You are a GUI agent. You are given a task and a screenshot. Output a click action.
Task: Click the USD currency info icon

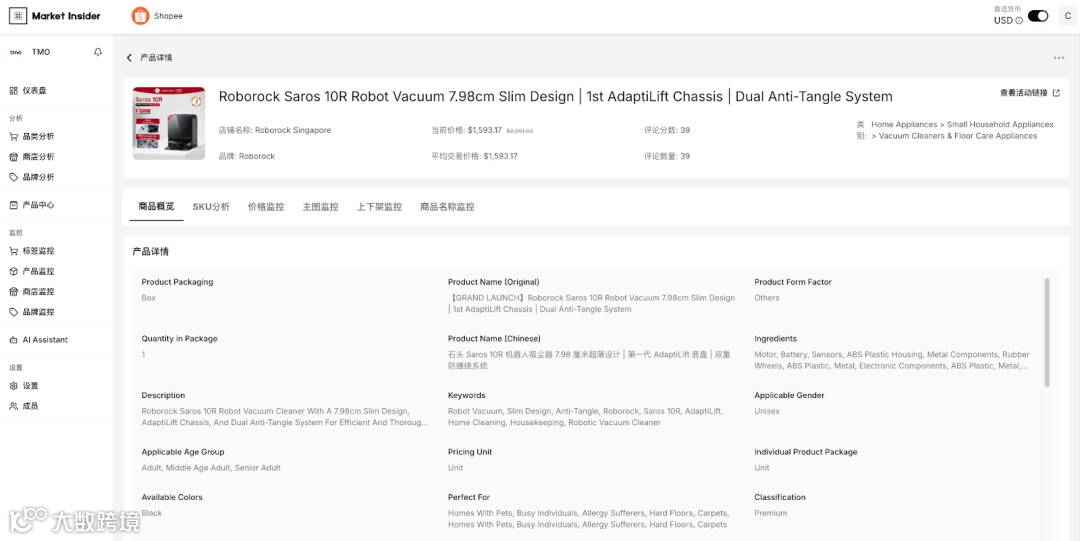point(1019,21)
